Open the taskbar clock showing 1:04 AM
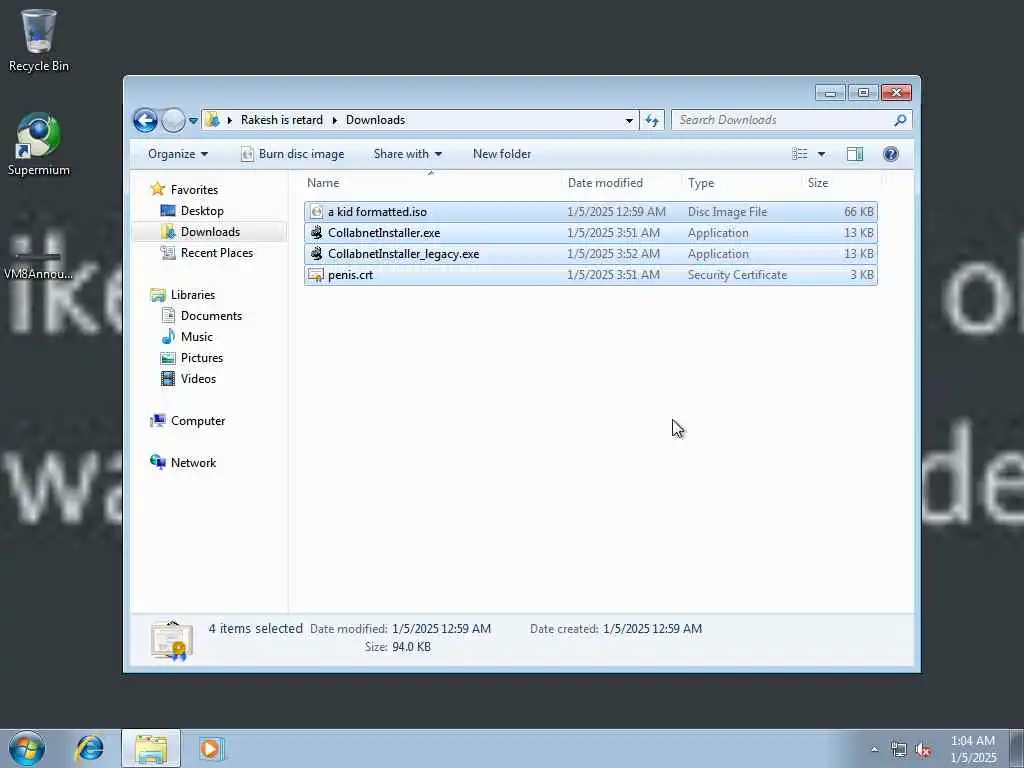This screenshot has width=1024, height=768. pos(973,749)
